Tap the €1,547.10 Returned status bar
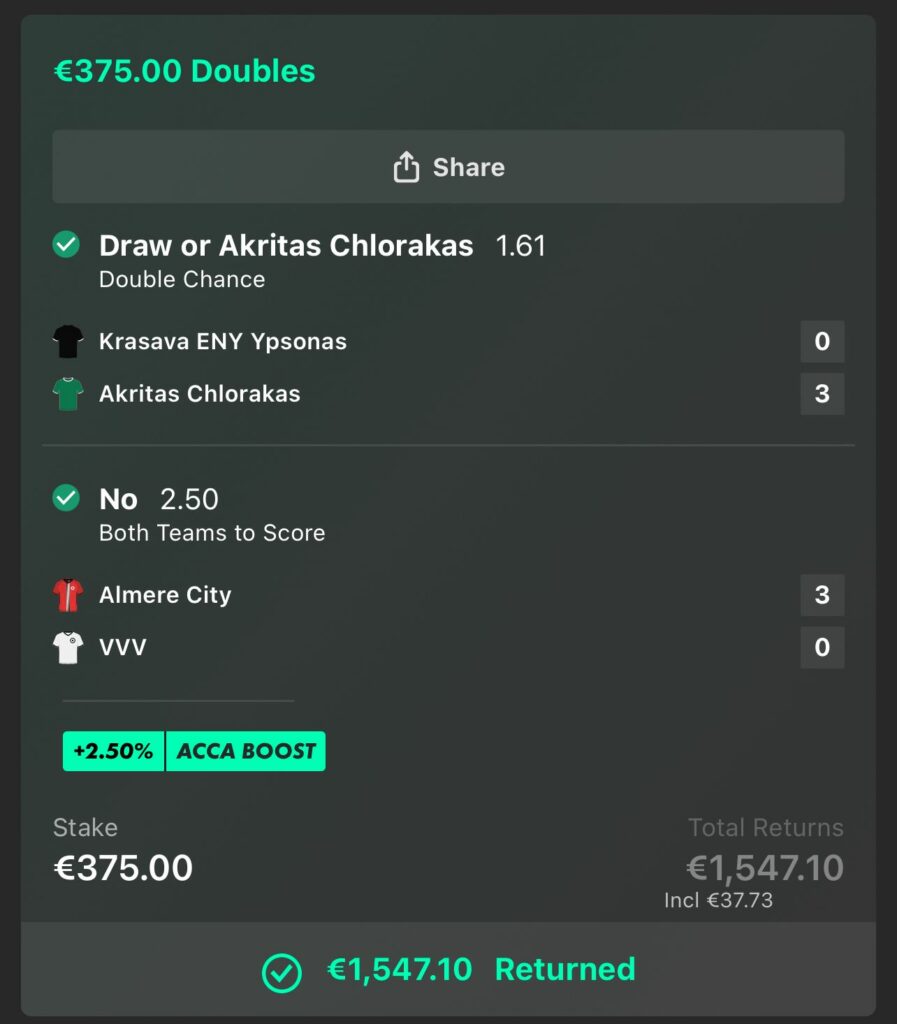897x1024 pixels. point(448,970)
